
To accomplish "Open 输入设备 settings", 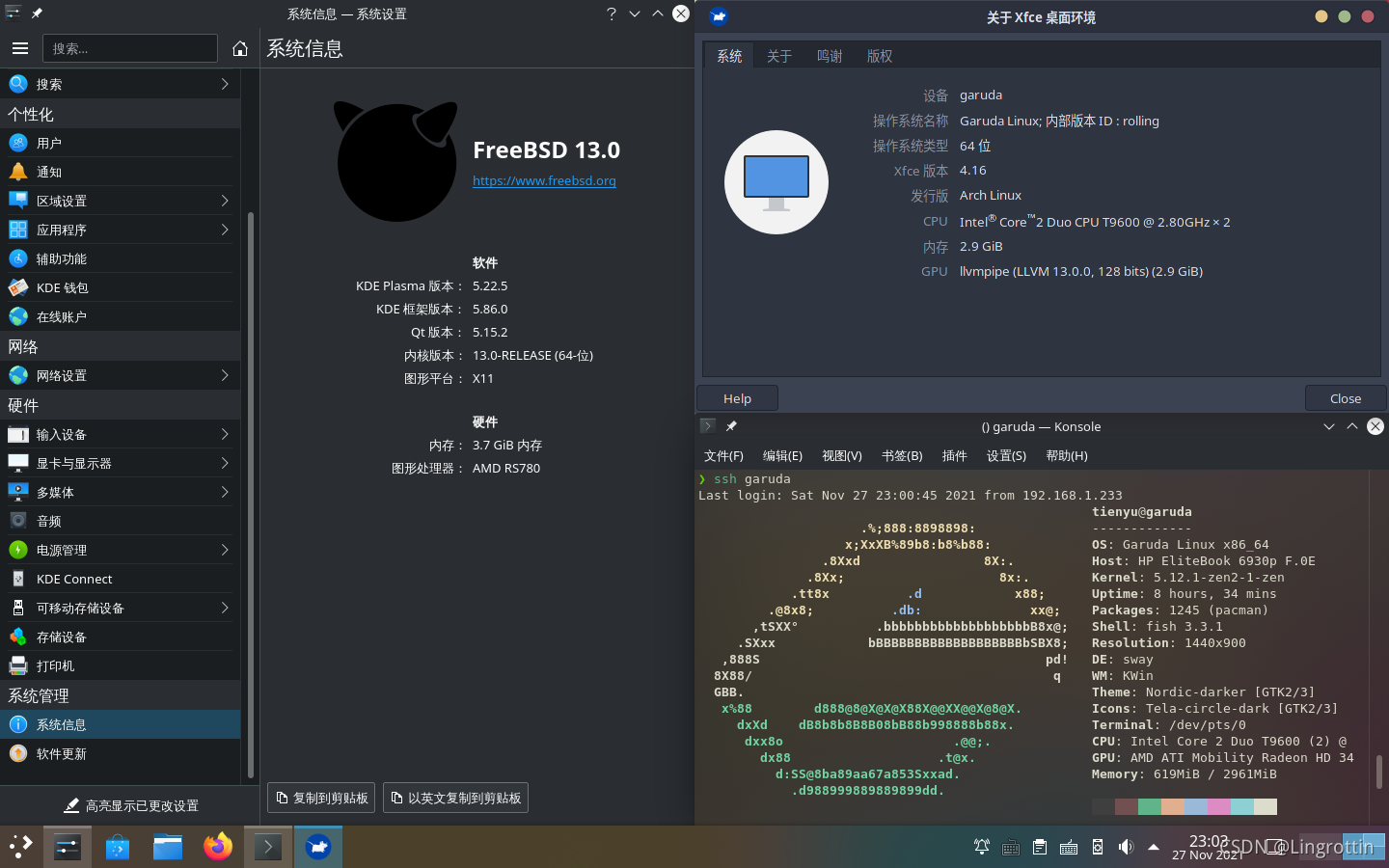I will point(120,434).
